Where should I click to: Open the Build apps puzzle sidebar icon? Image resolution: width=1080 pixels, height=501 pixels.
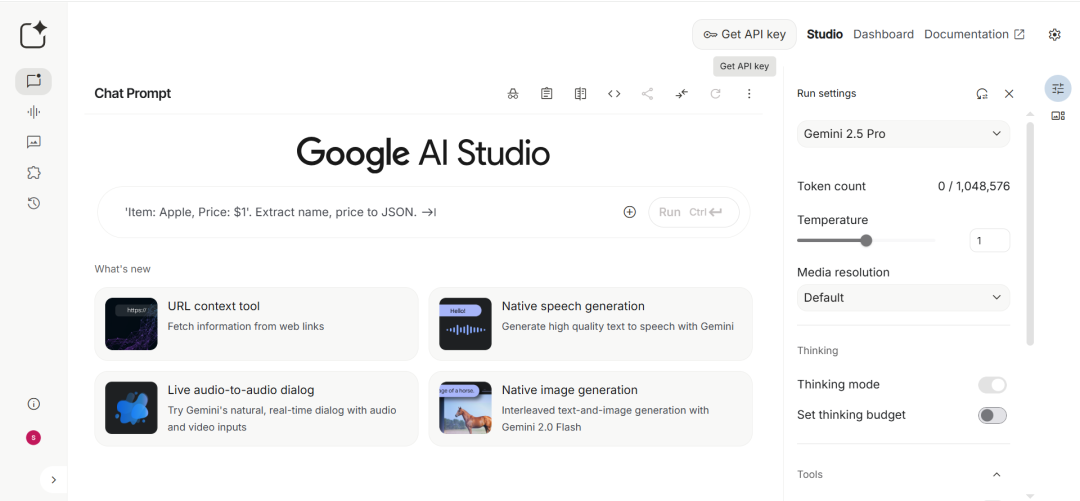click(33, 173)
